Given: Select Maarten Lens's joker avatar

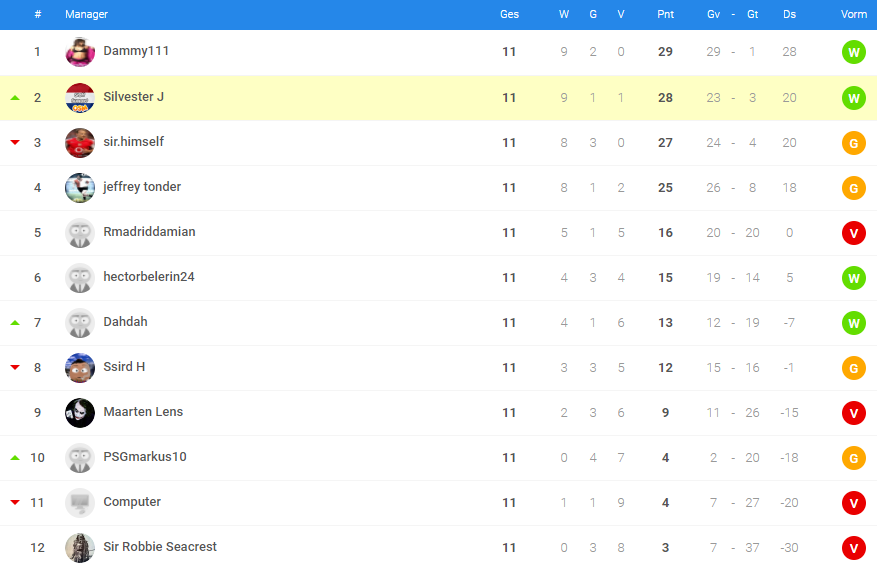Looking at the screenshot, I should tap(80, 412).
